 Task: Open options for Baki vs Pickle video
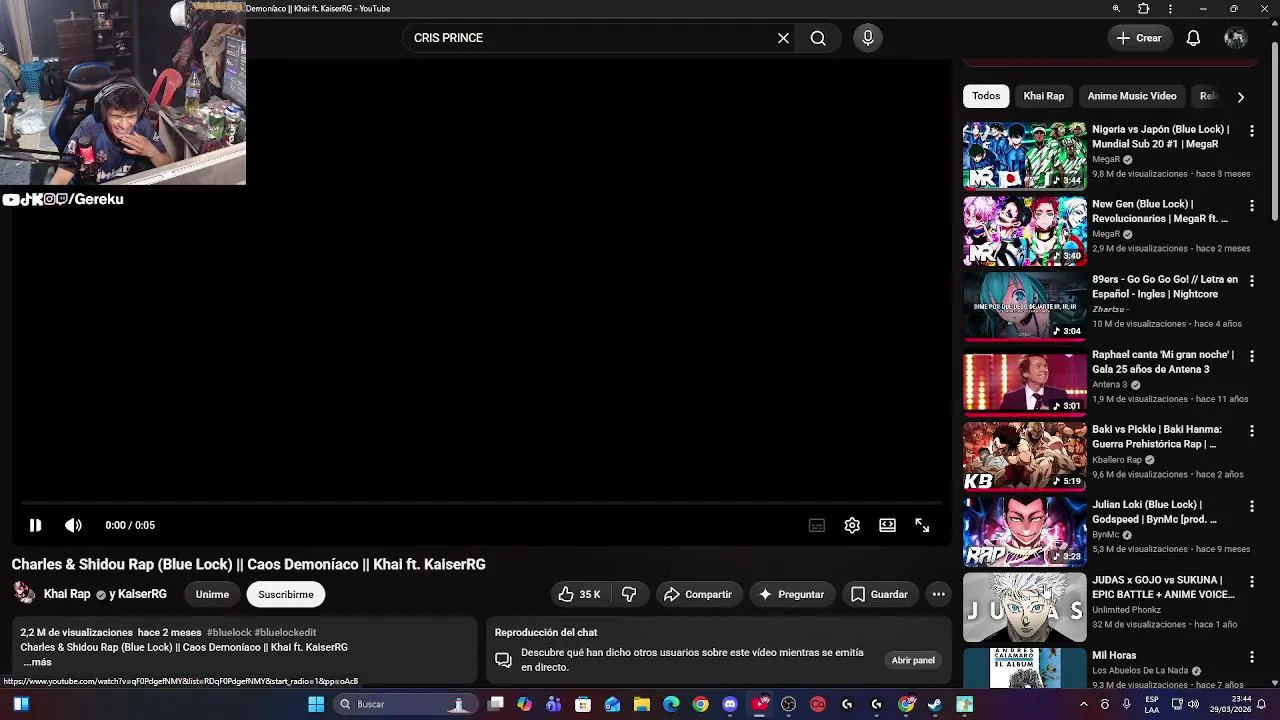pyautogui.click(x=1251, y=431)
